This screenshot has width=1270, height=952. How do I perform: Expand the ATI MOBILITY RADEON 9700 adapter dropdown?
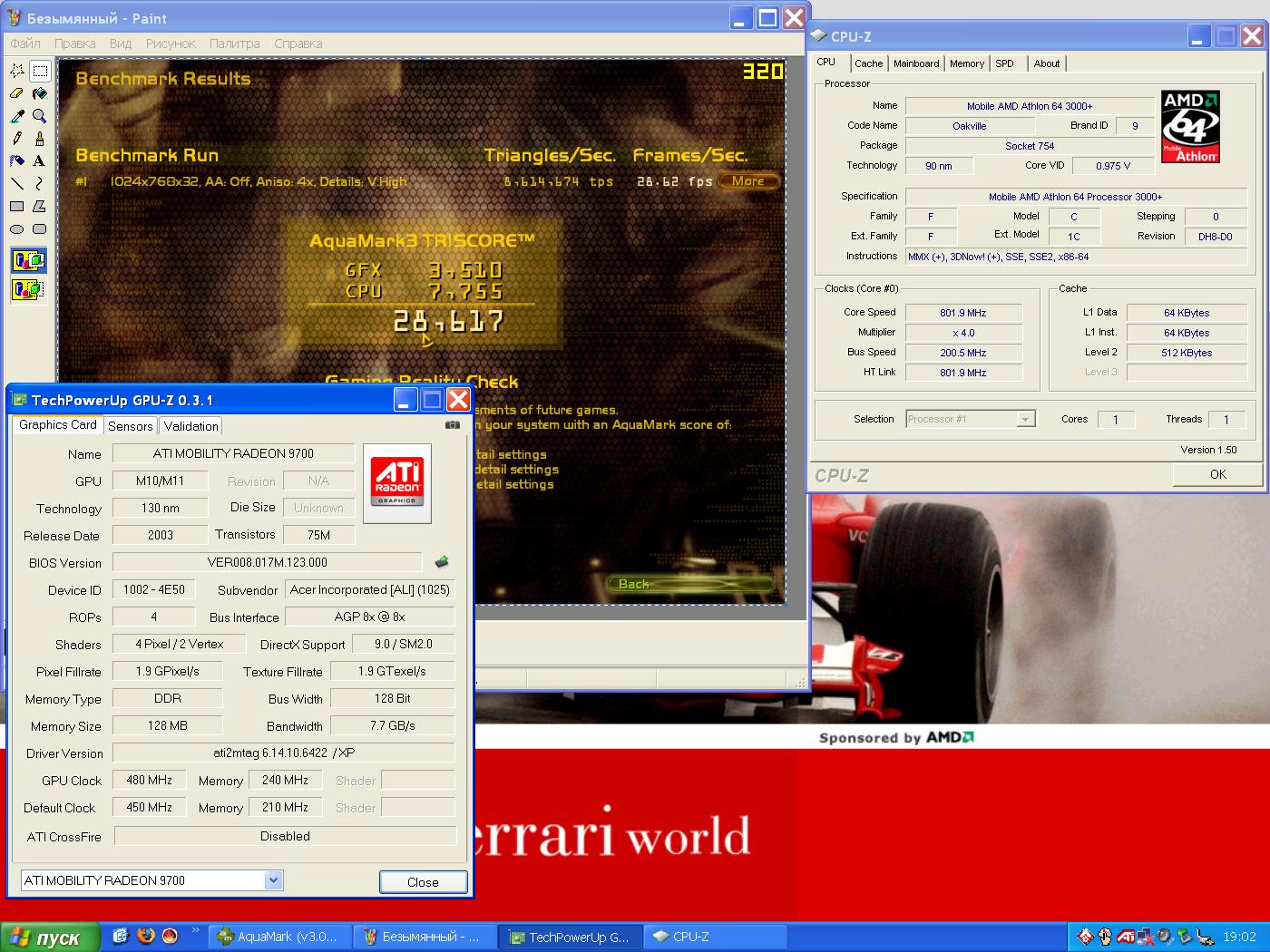coord(273,880)
